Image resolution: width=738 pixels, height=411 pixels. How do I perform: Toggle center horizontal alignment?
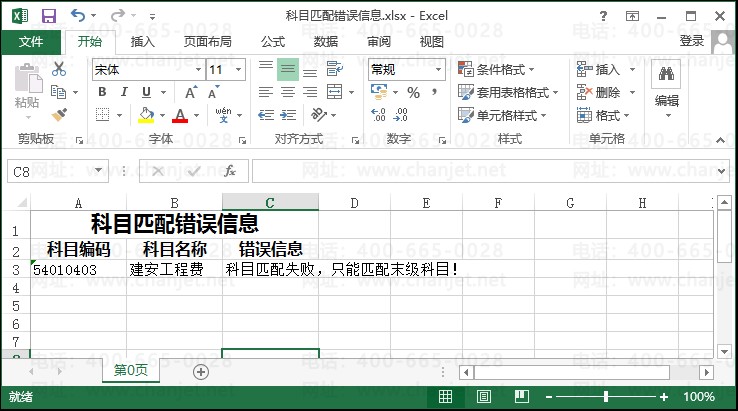point(288,92)
